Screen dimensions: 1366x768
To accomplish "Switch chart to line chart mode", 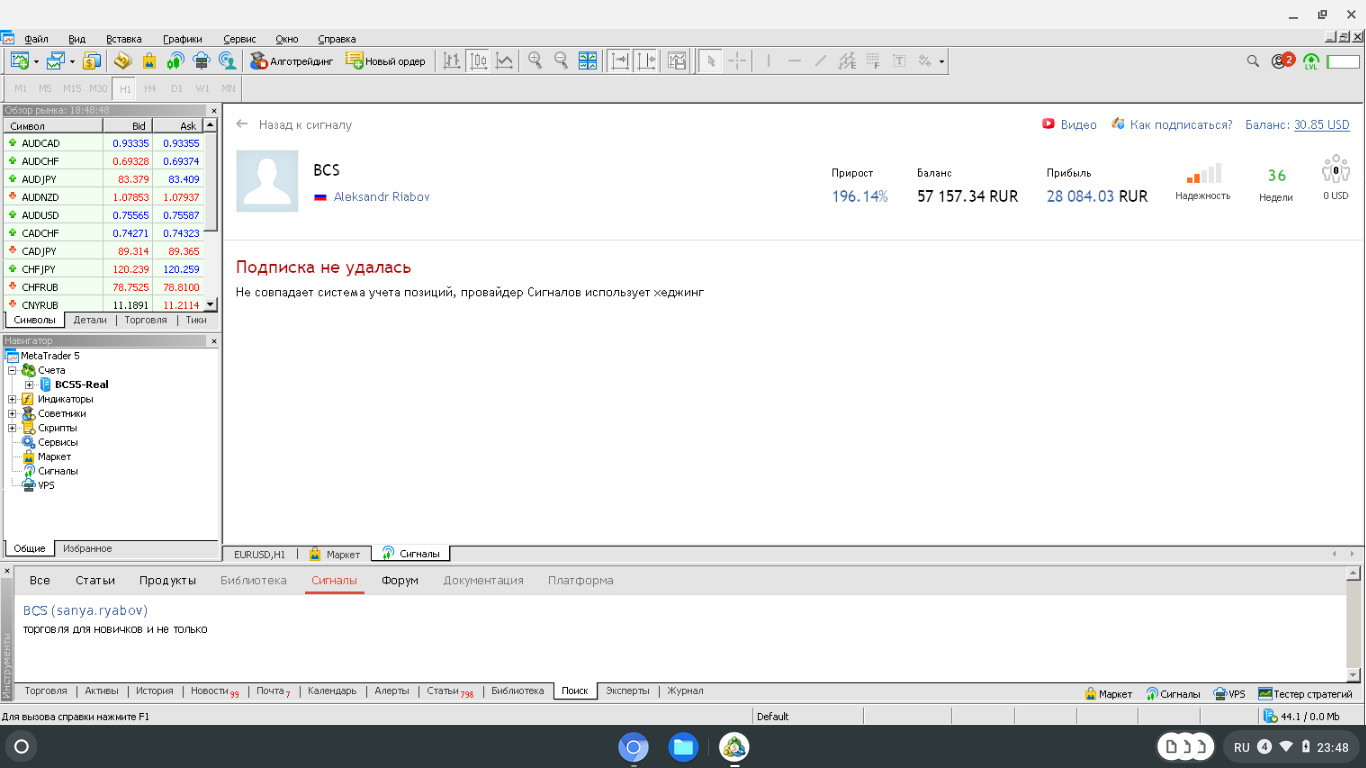I will click(x=504, y=61).
